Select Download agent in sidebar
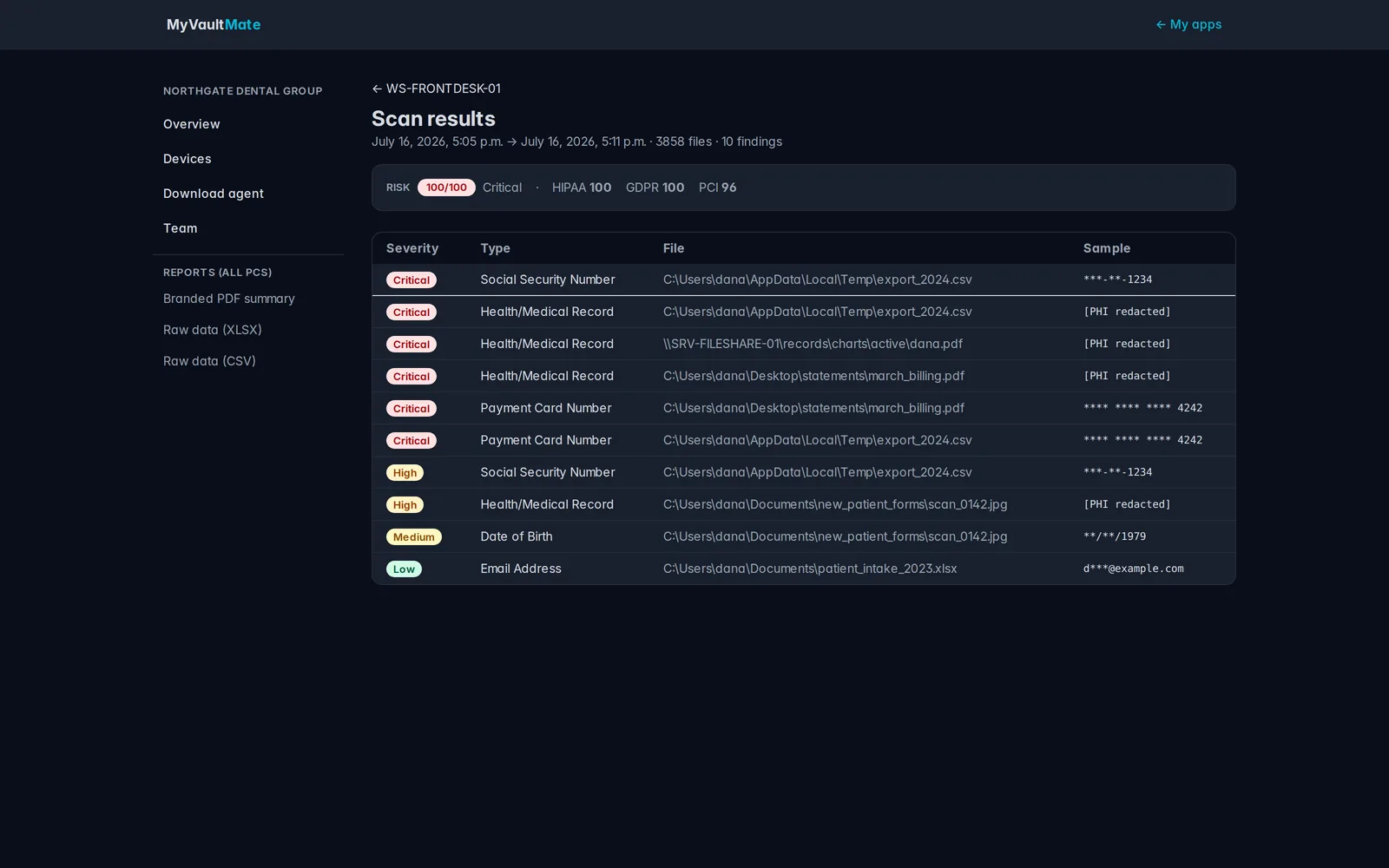Viewport: 1389px width, 868px height. coord(214,194)
